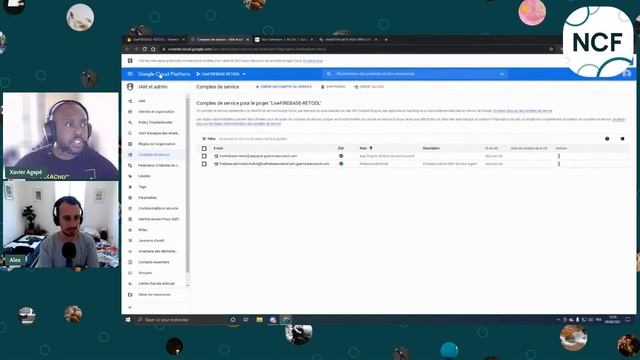Click the Policy Troubleshooter wrench icon
Image resolution: width=640 pixels, height=360 pixels.
130,122
